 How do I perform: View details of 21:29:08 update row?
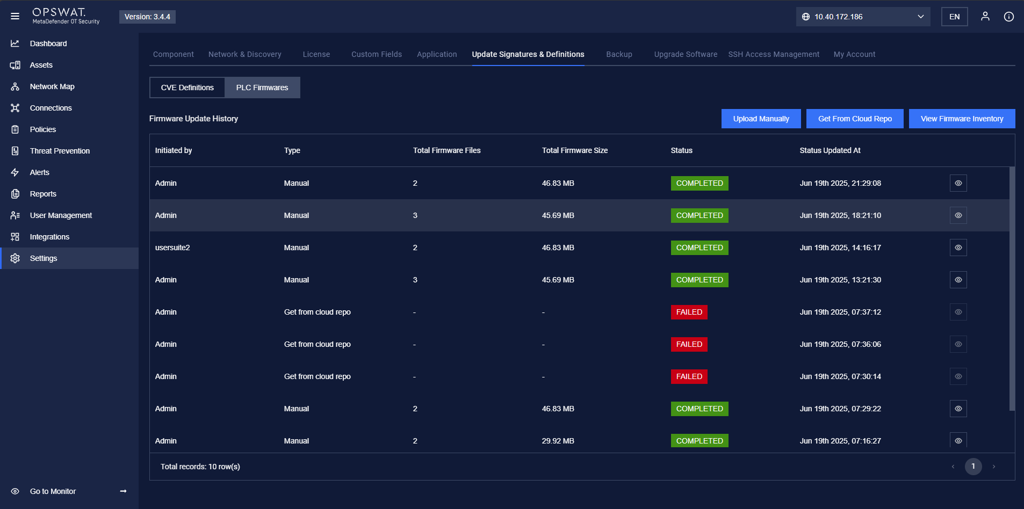(958, 184)
